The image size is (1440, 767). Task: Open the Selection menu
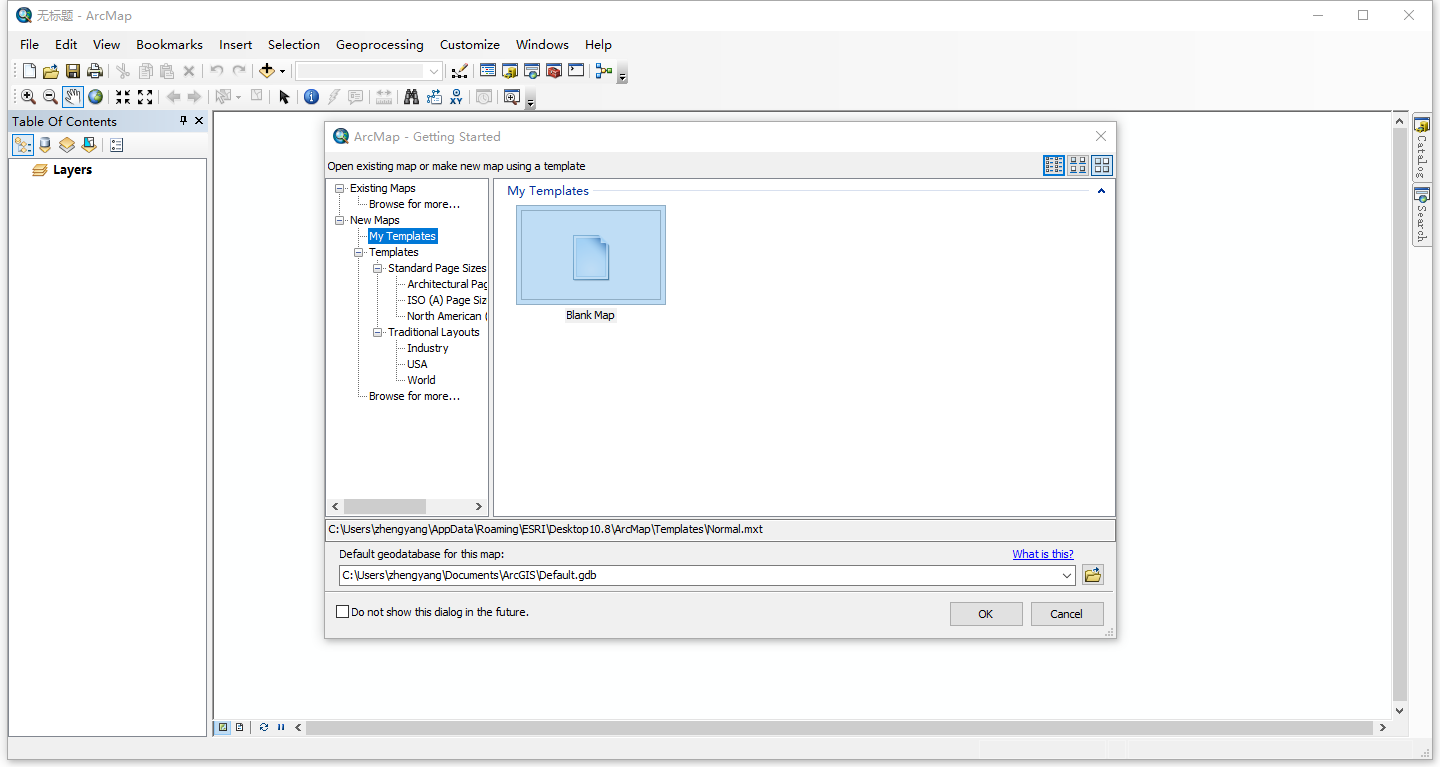tap(294, 45)
